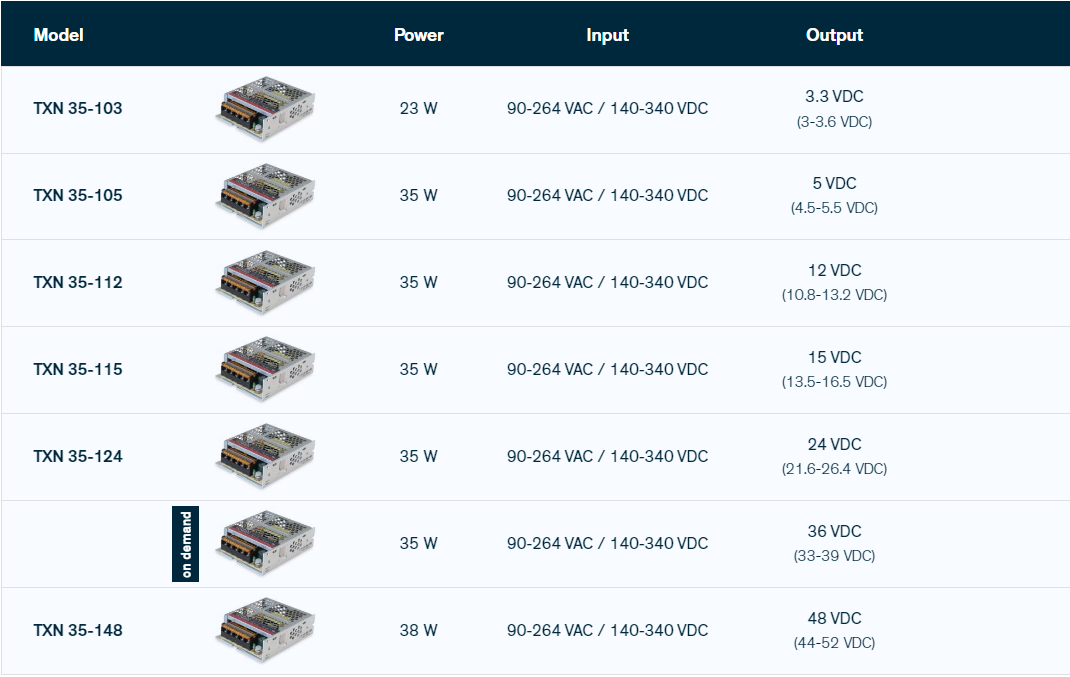Open the TXN 35-105 model link
This screenshot has height=677, width=1070.
[x=78, y=196]
